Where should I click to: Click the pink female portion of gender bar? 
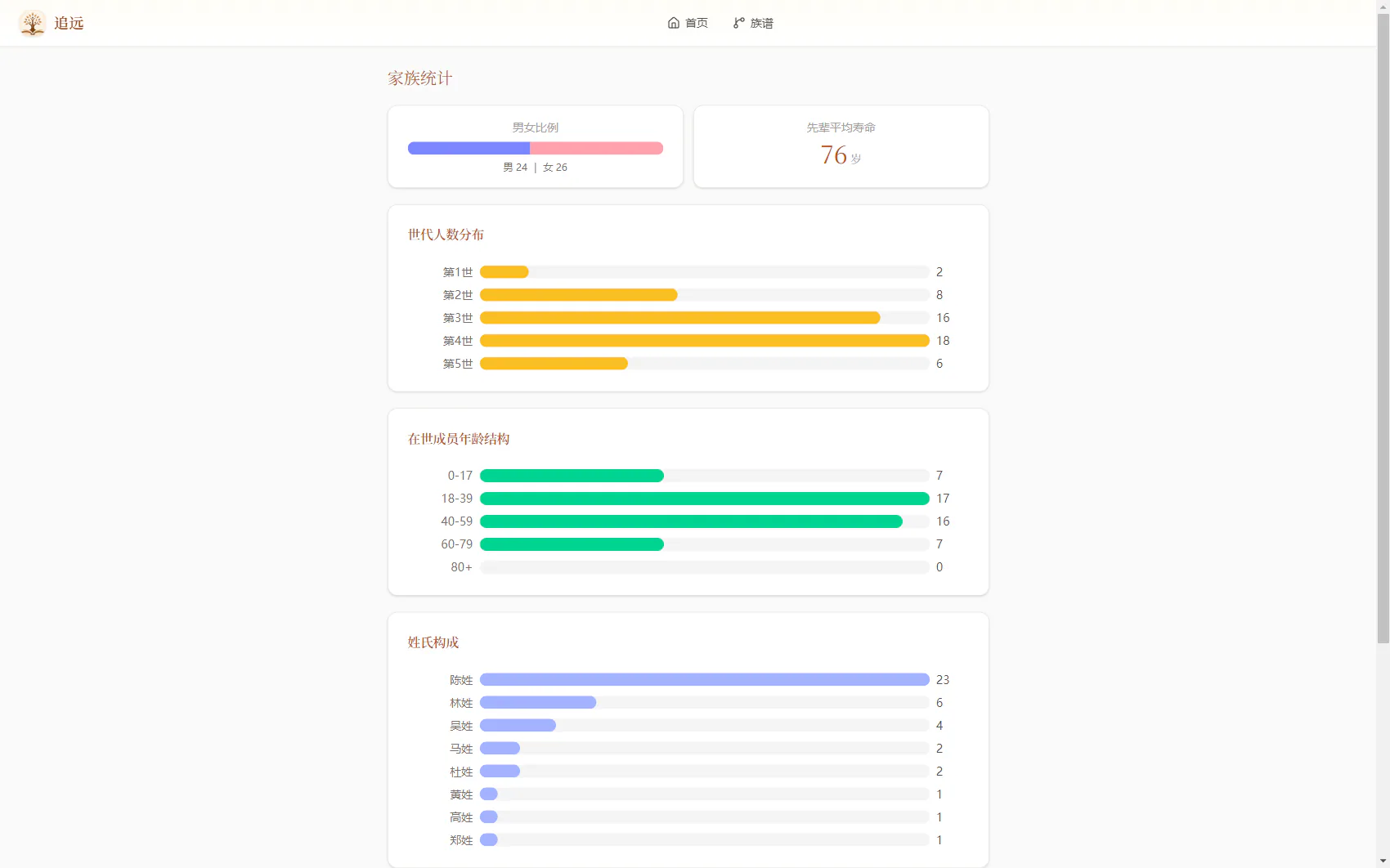[596, 148]
